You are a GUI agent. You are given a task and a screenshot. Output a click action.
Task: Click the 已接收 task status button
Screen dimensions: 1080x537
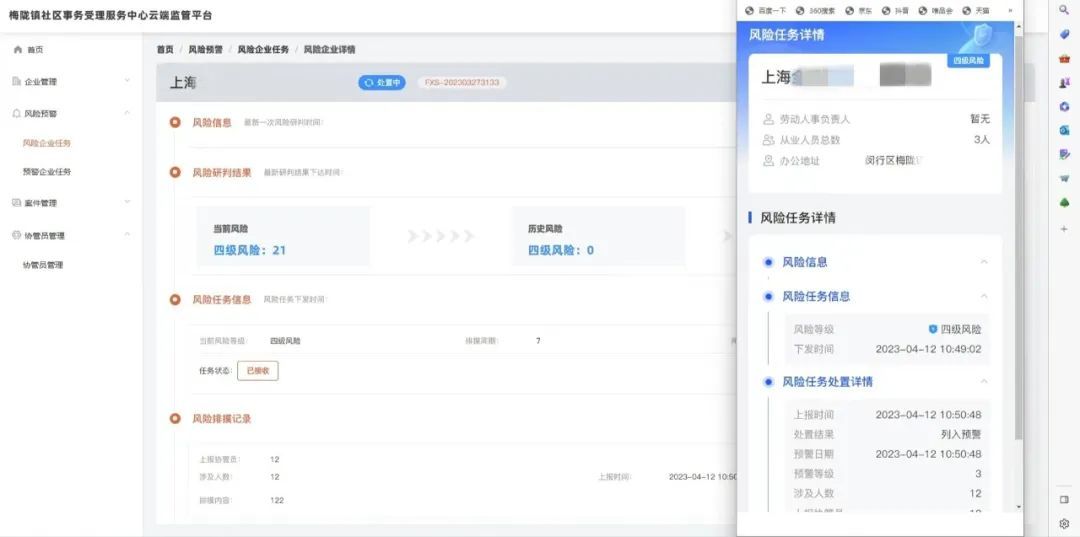[x=257, y=370]
